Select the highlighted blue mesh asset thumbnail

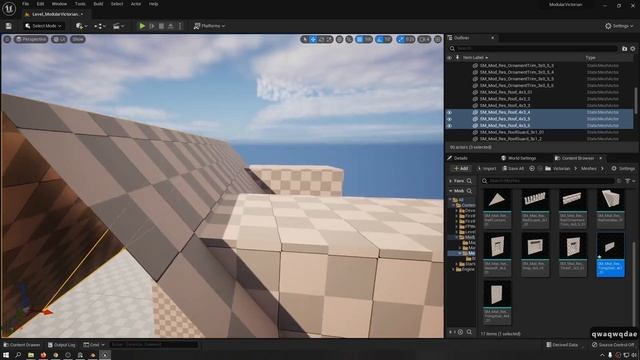[610, 255]
